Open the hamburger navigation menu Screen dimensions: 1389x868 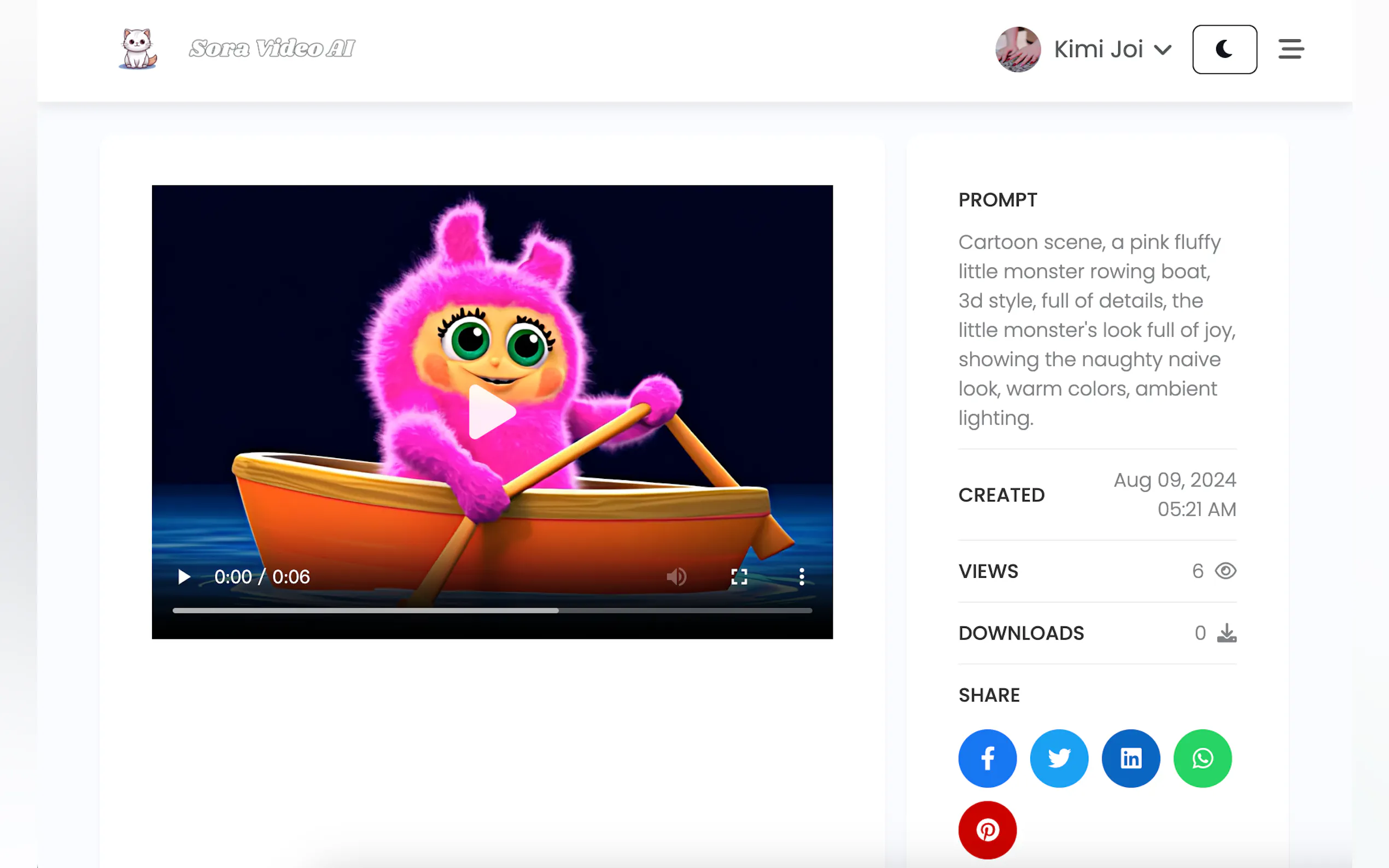[x=1291, y=49]
